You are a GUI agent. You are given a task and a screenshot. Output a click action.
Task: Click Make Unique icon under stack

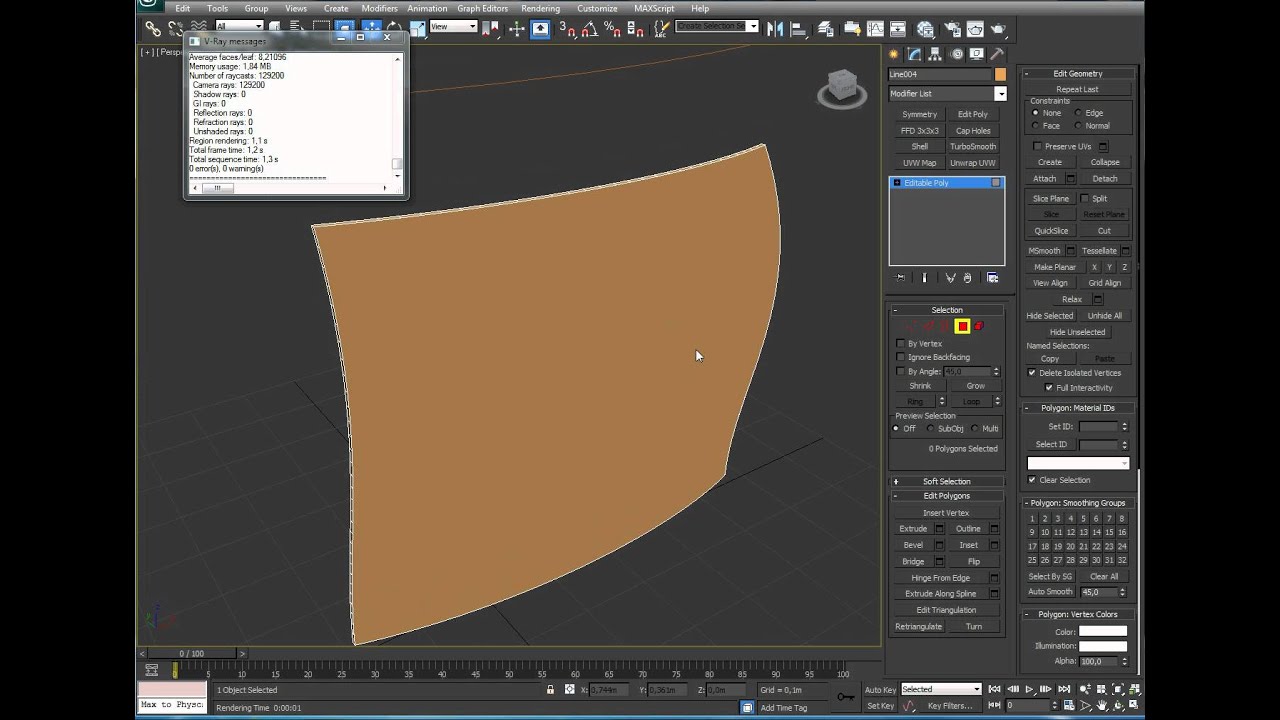tap(950, 278)
